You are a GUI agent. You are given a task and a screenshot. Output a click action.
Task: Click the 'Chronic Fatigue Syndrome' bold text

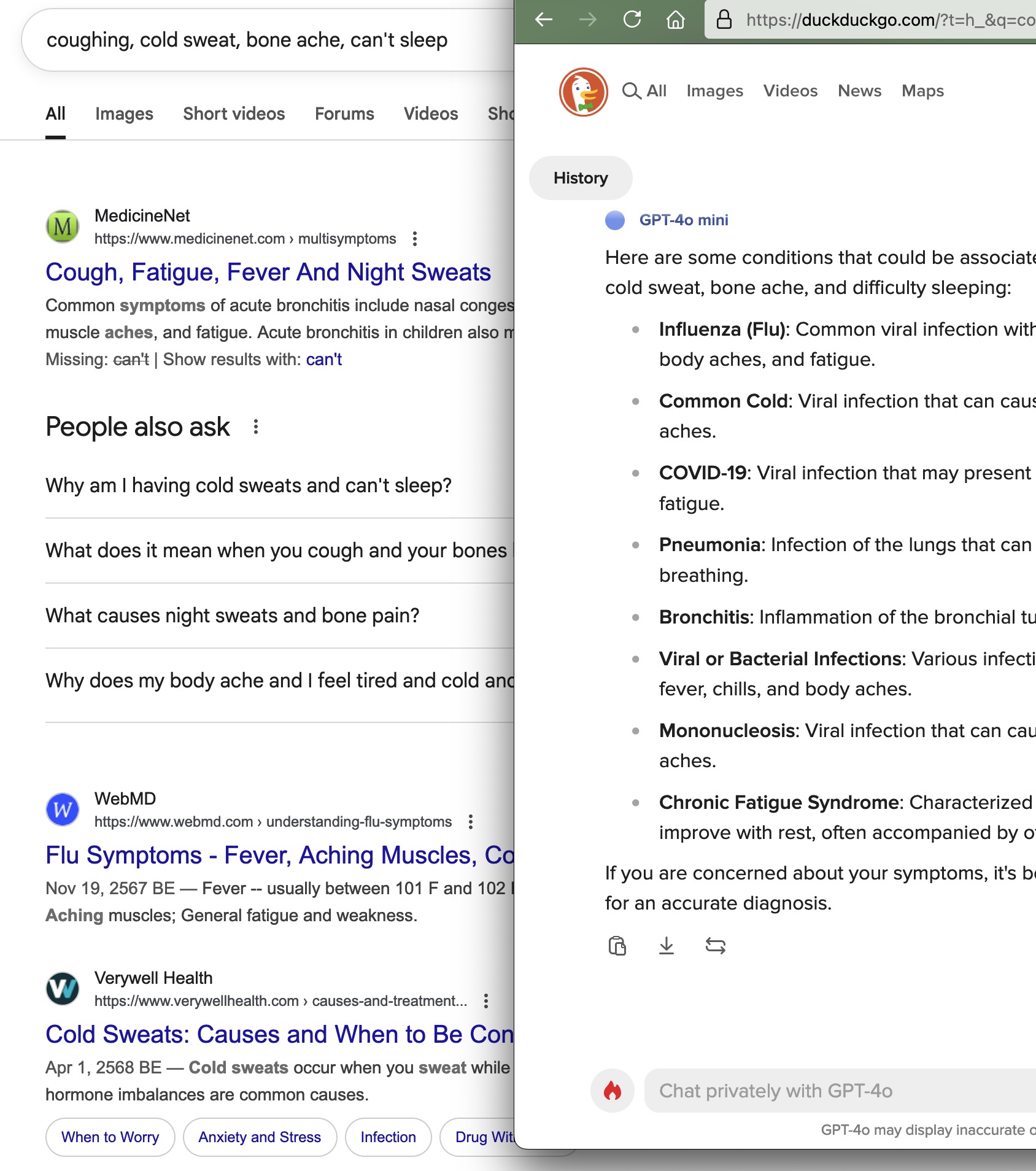pos(779,803)
